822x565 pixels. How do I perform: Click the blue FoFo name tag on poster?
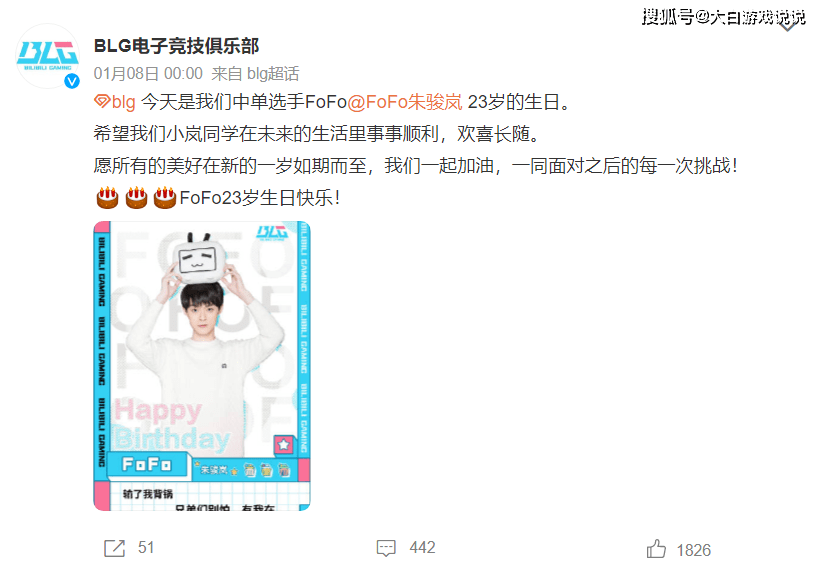pos(147,465)
